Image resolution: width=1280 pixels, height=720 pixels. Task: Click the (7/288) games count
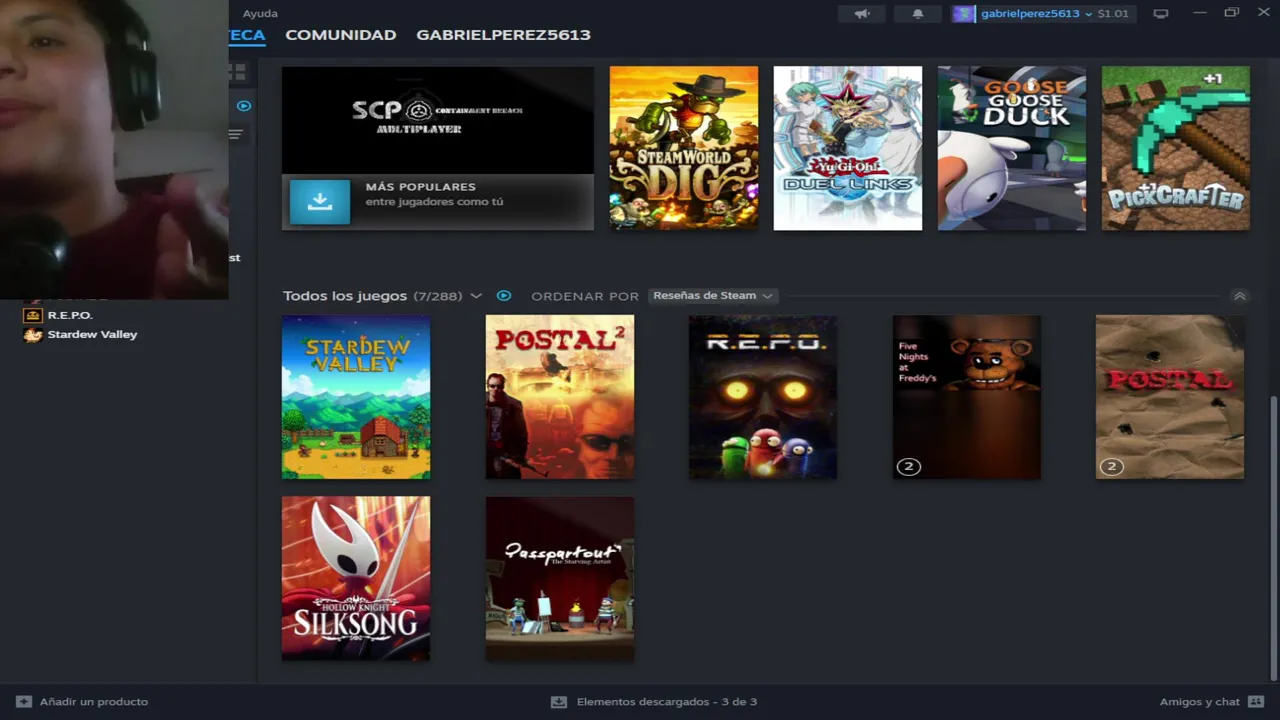438,296
